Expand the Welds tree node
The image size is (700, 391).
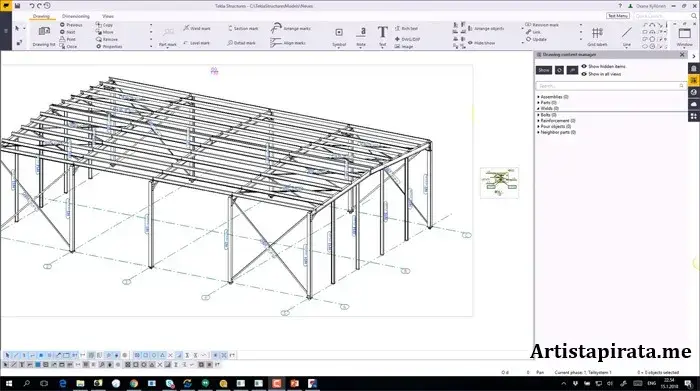point(538,108)
